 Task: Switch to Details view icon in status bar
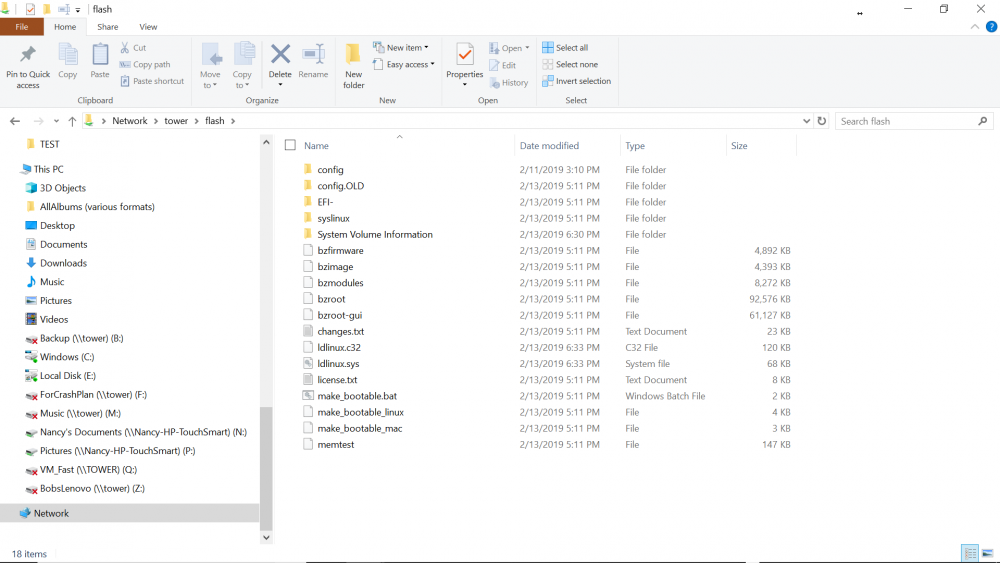(970, 553)
